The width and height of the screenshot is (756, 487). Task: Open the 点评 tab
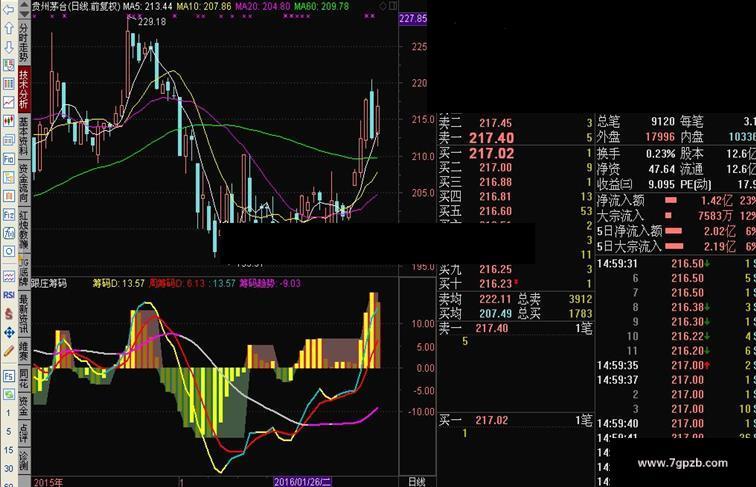[x=24, y=433]
